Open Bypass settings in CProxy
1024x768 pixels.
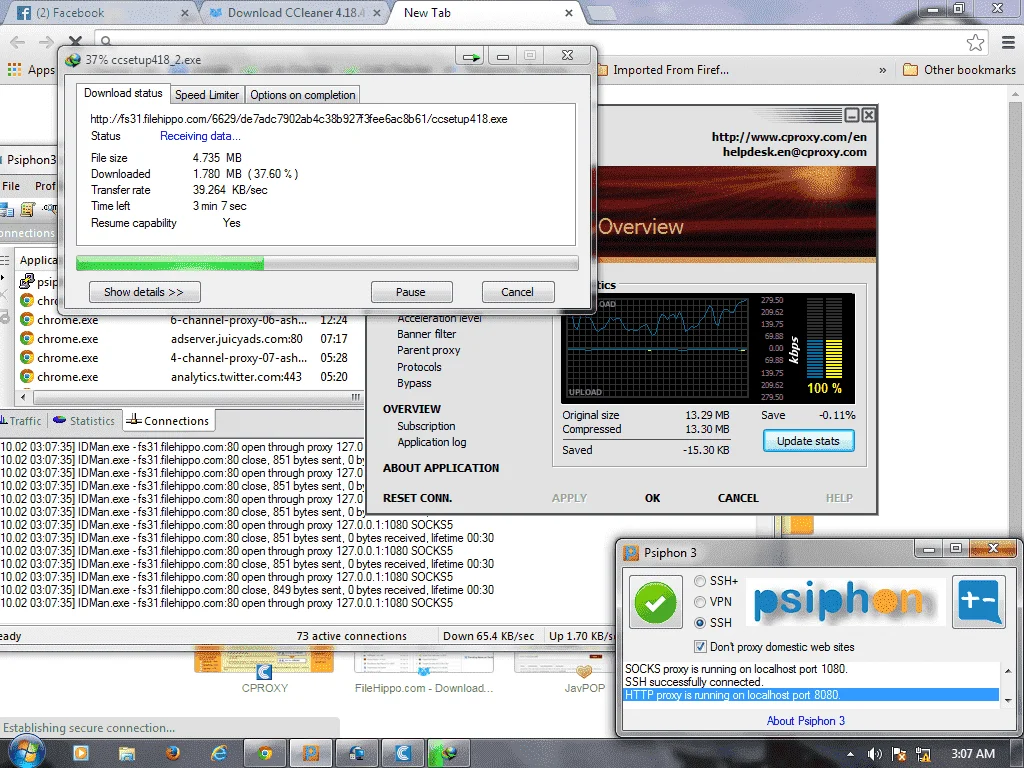click(x=414, y=383)
